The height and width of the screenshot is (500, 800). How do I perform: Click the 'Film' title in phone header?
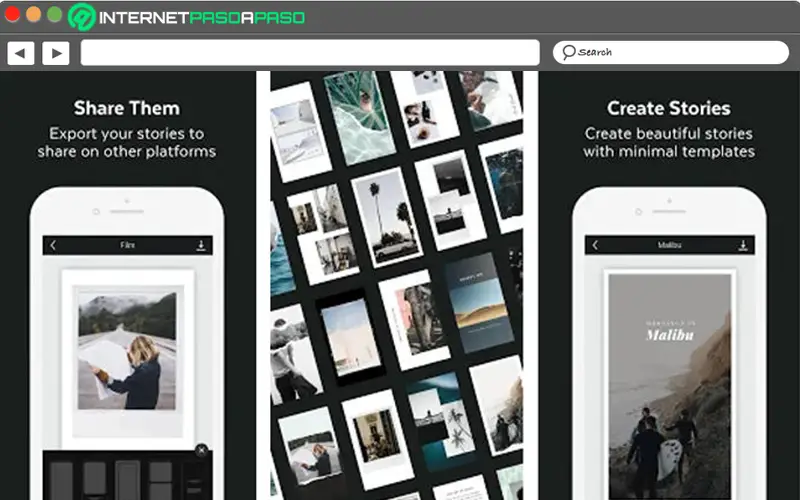click(x=127, y=245)
